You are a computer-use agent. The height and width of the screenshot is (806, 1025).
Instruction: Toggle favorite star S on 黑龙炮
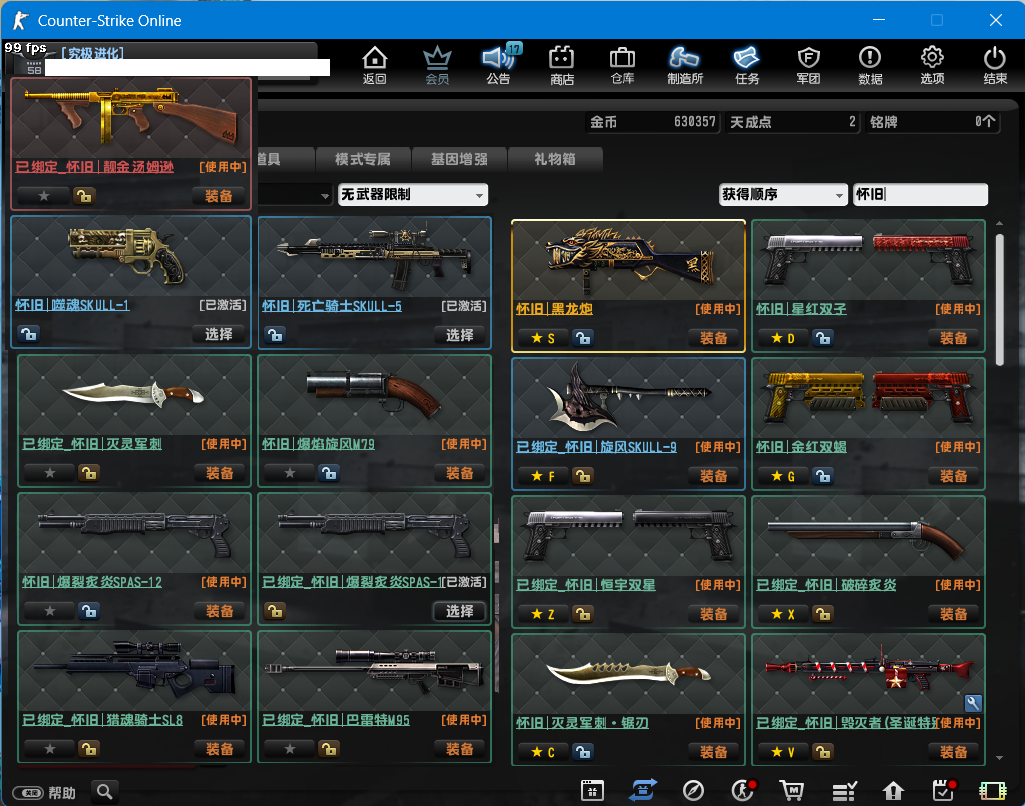[543, 338]
